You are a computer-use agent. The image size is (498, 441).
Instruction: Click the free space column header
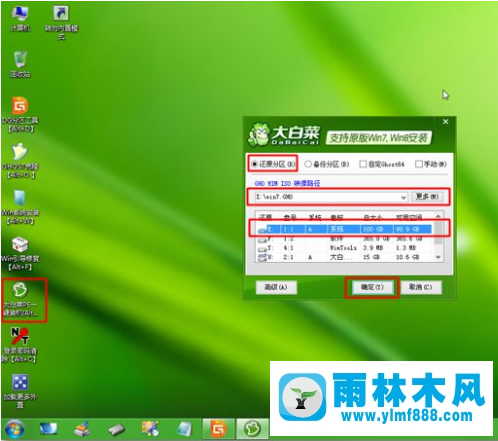click(409, 218)
